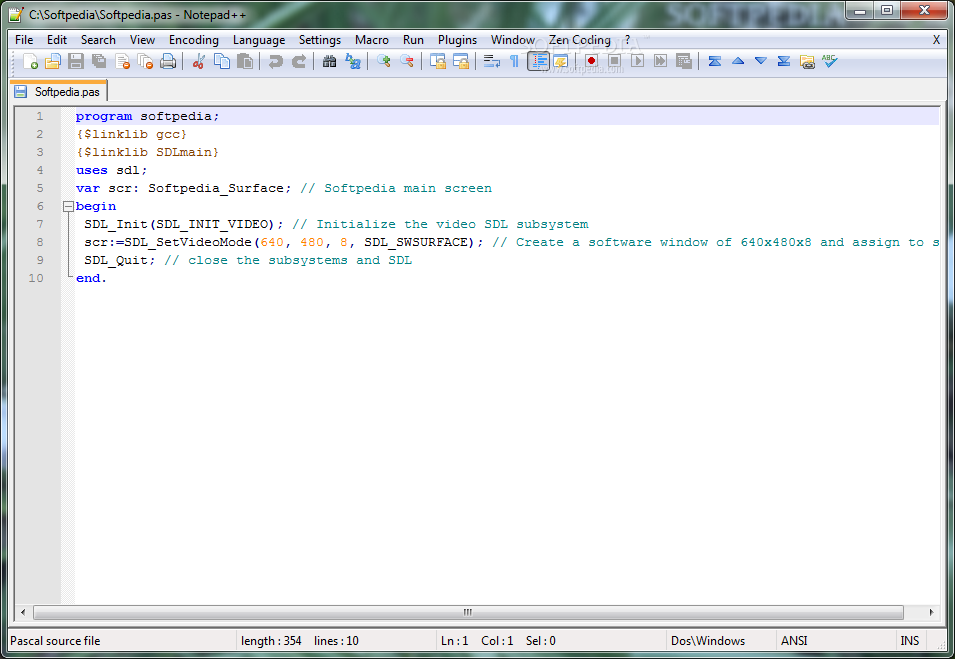Click 'Dos\Windows' in status bar

(708, 641)
